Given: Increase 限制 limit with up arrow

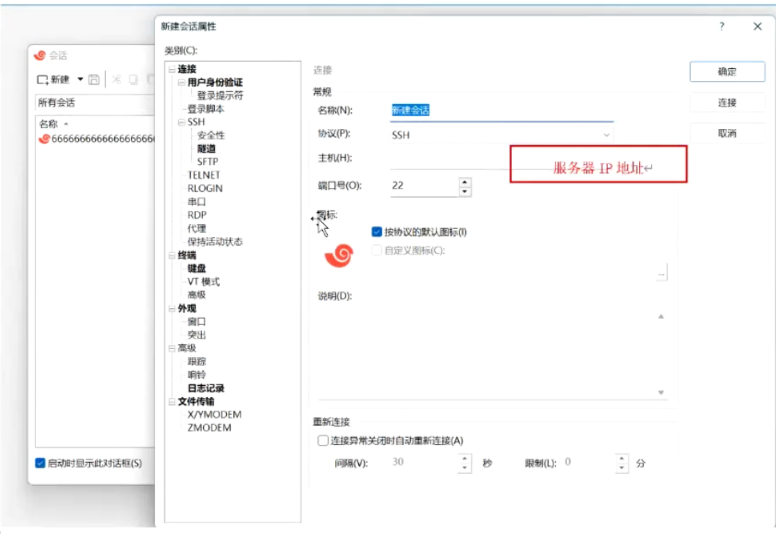Looking at the screenshot, I should [622, 458].
